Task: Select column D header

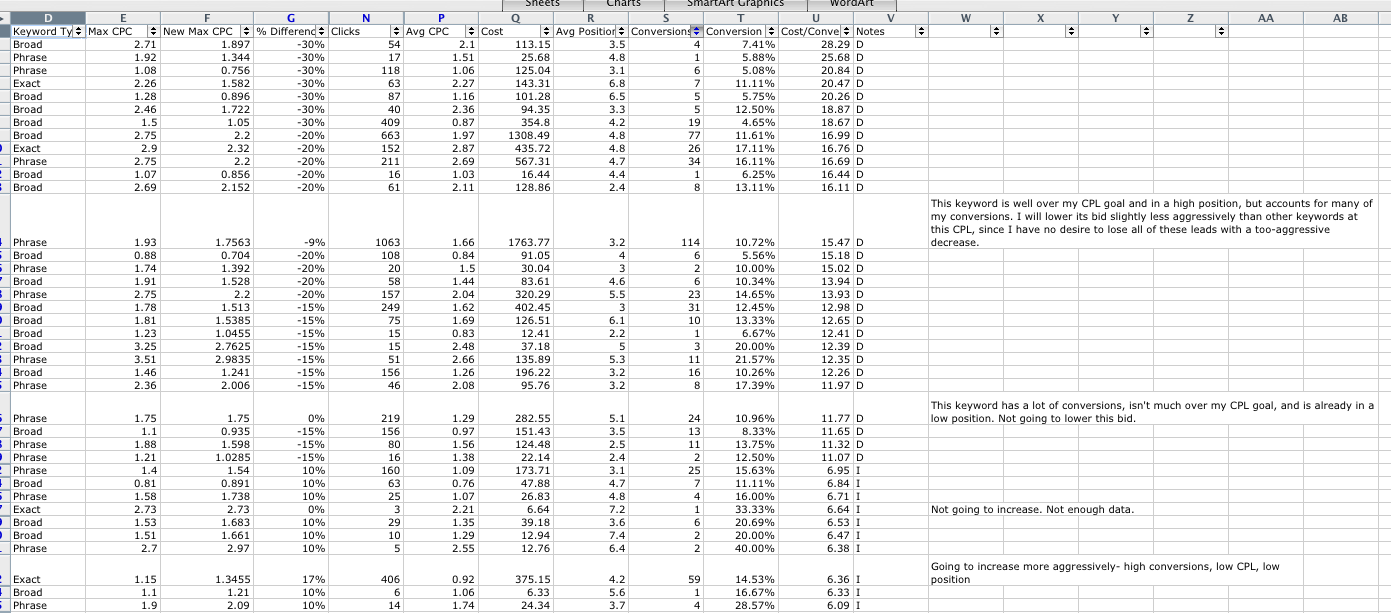Action: [47, 18]
